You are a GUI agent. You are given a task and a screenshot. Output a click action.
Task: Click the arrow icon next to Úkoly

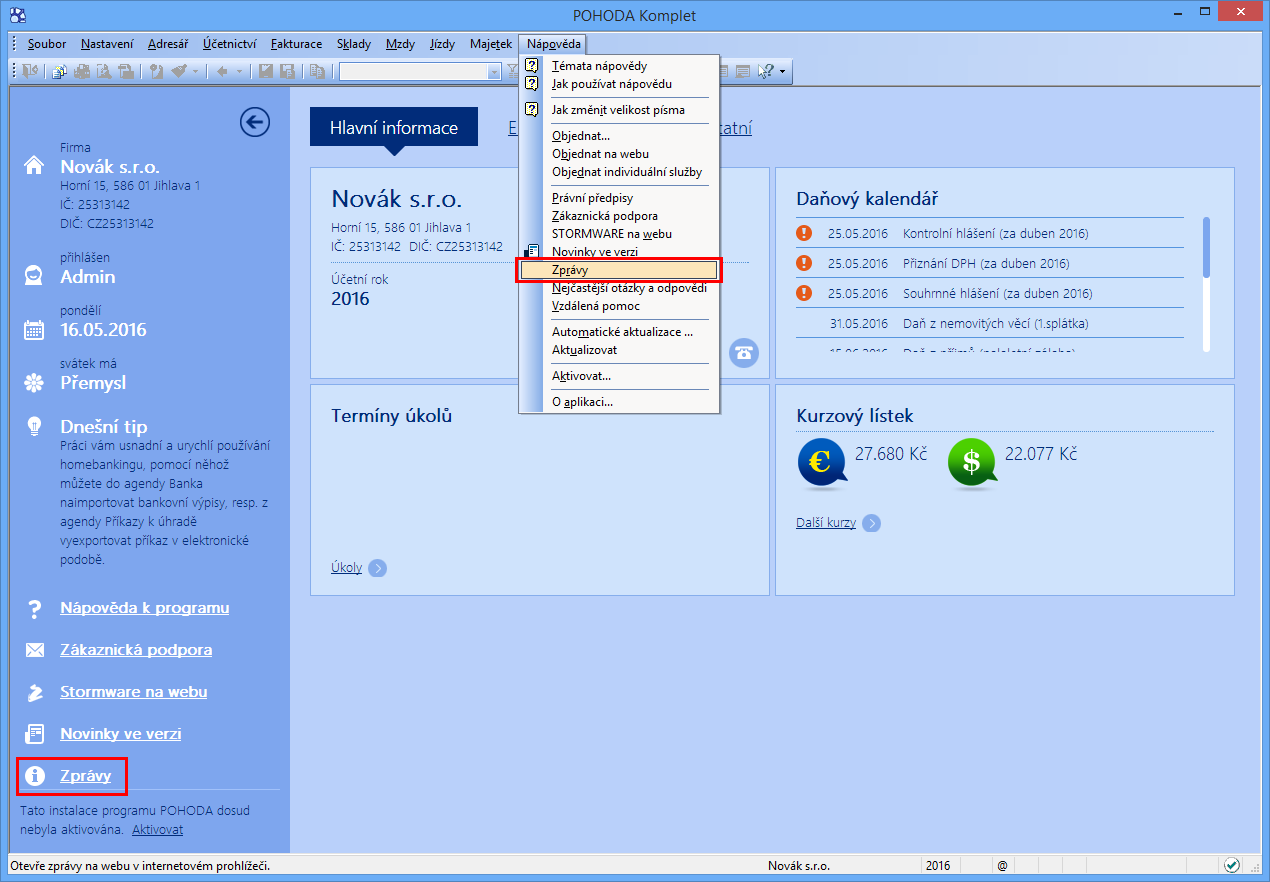coord(377,568)
